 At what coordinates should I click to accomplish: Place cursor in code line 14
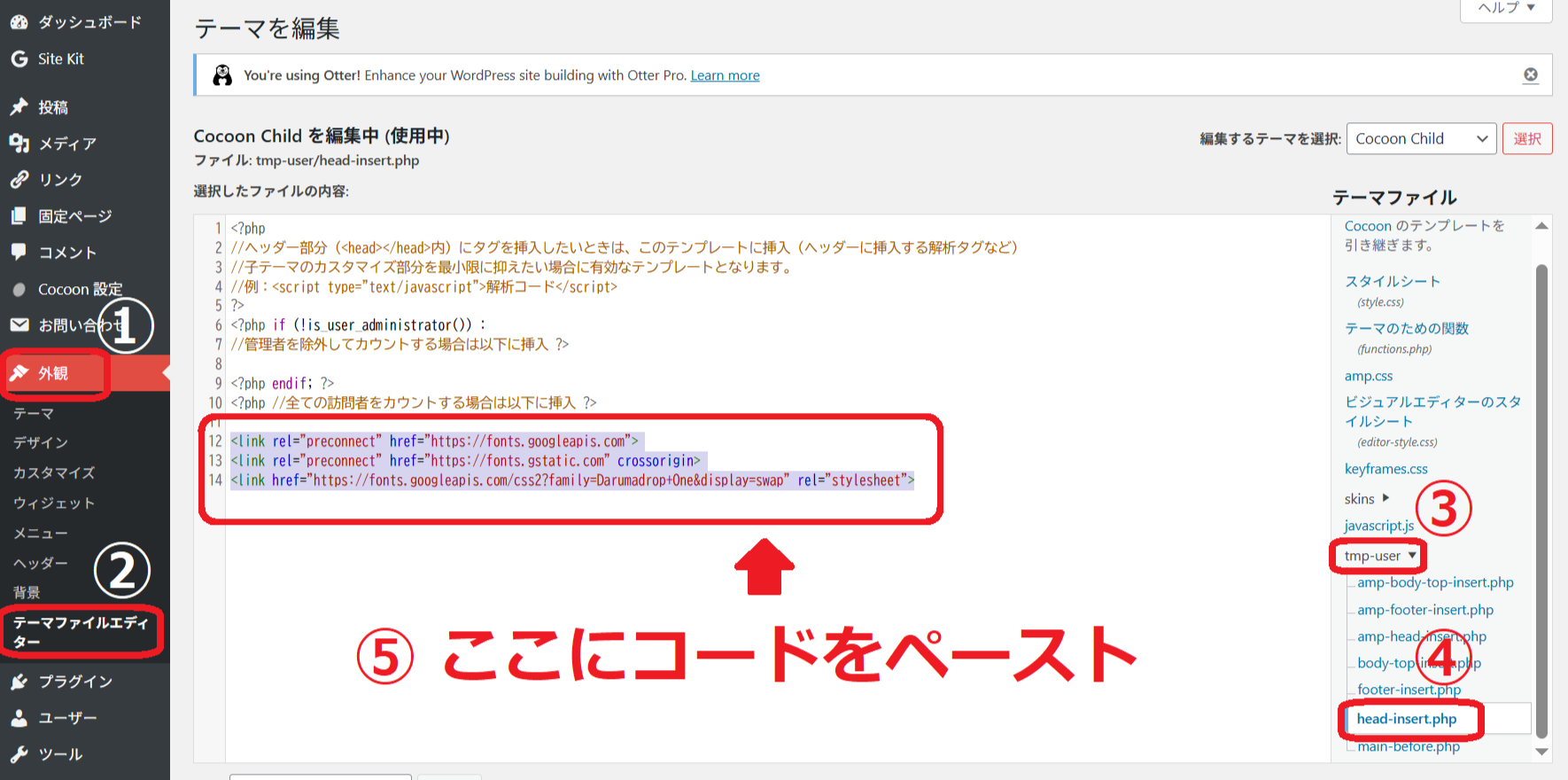click(572, 480)
